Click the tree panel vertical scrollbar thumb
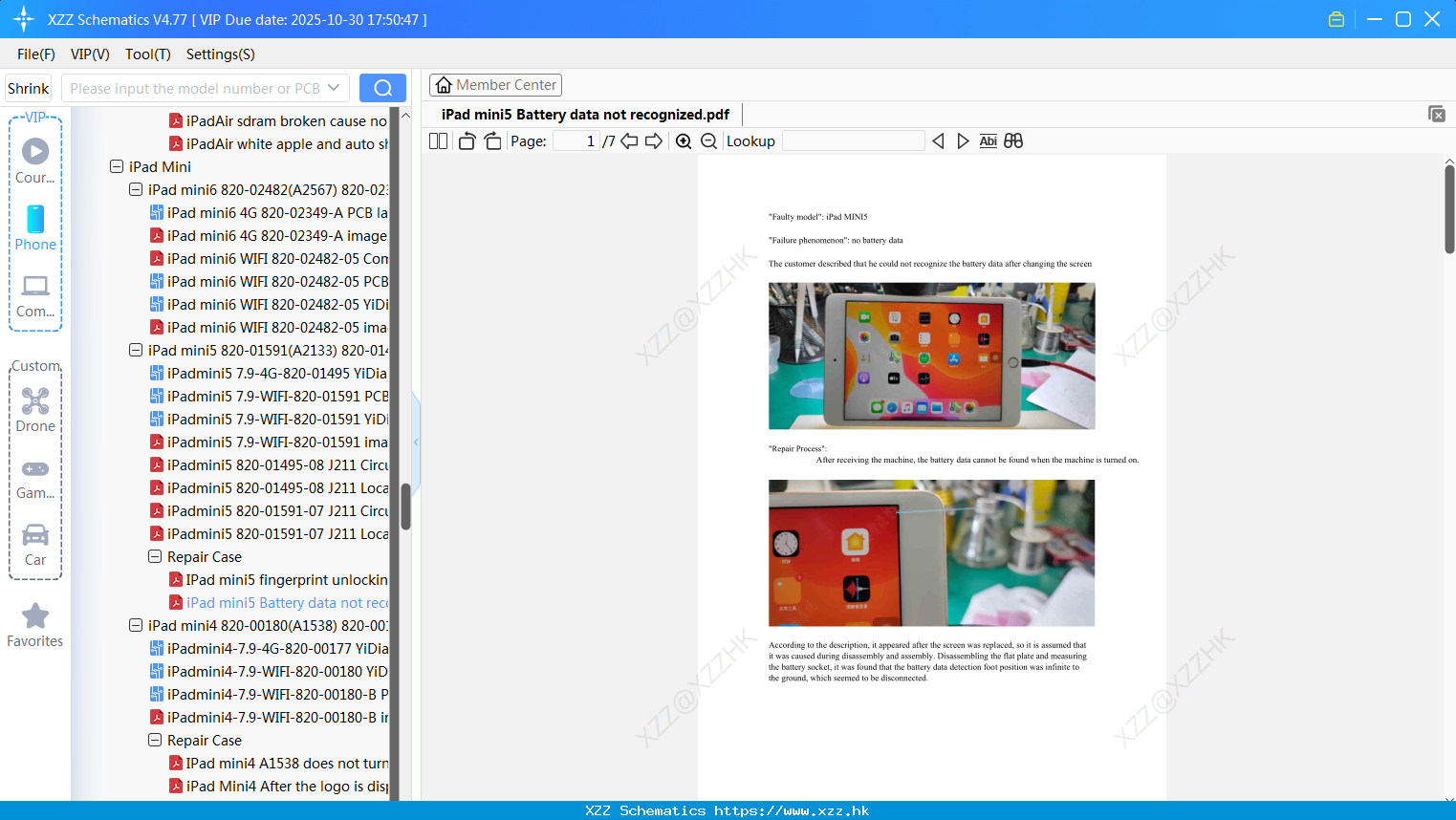1456x820 pixels. (x=405, y=507)
